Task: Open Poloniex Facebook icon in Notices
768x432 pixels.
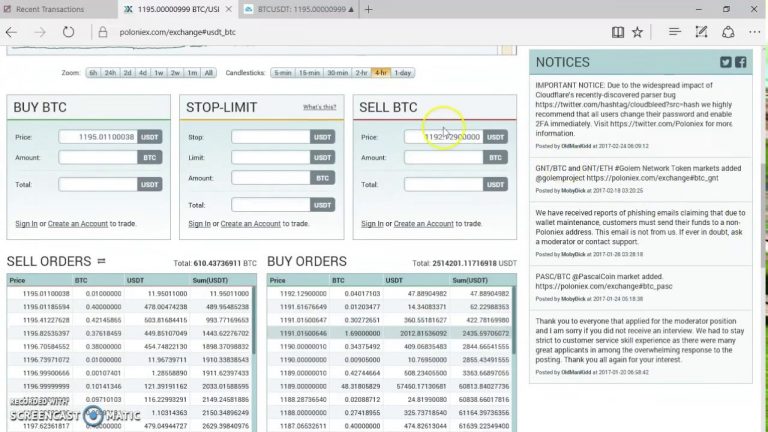Action: click(741, 62)
